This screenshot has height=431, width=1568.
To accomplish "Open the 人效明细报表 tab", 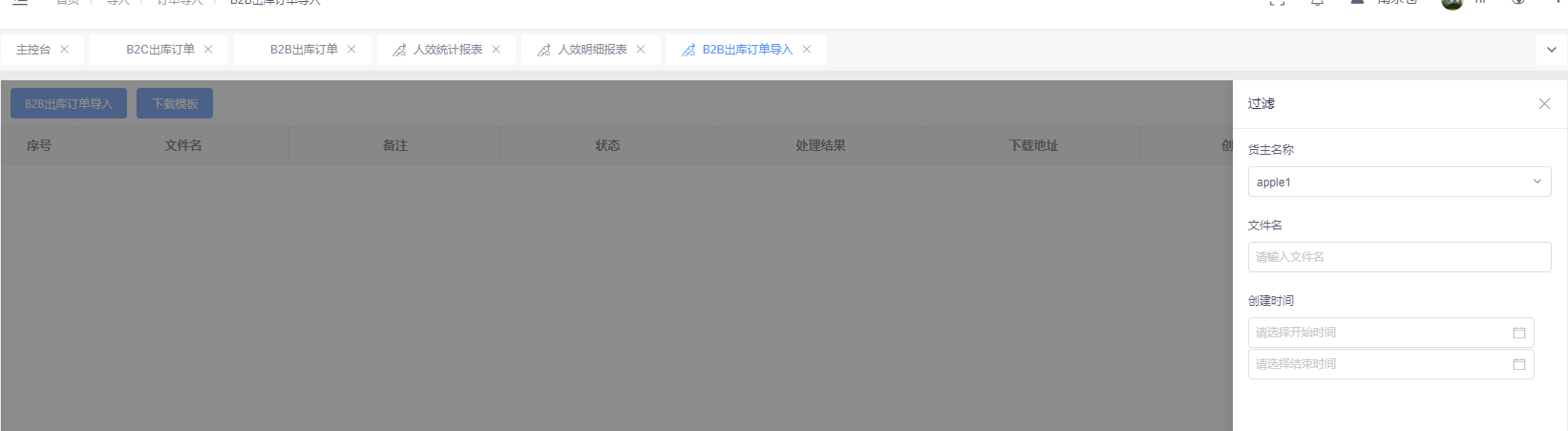I will pyautogui.click(x=592, y=50).
